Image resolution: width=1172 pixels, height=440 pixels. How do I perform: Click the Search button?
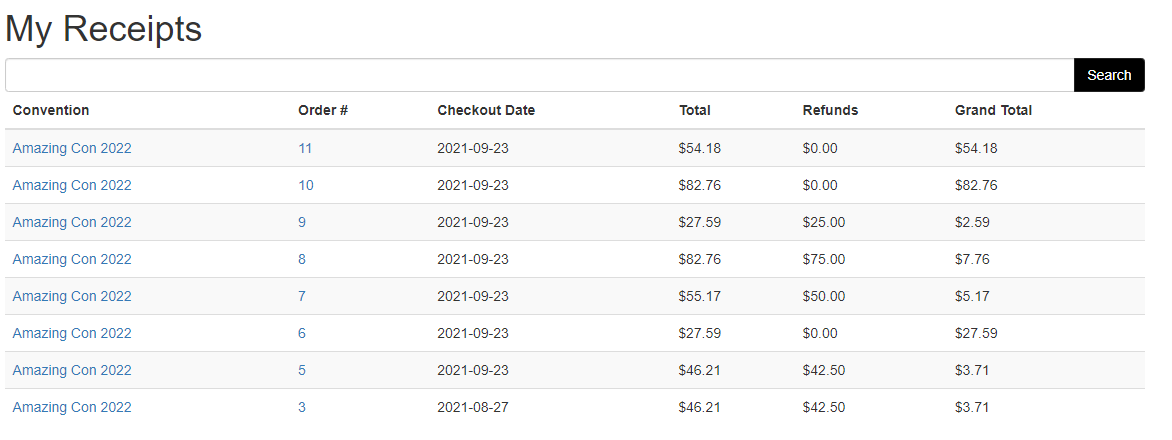coord(1108,75)
